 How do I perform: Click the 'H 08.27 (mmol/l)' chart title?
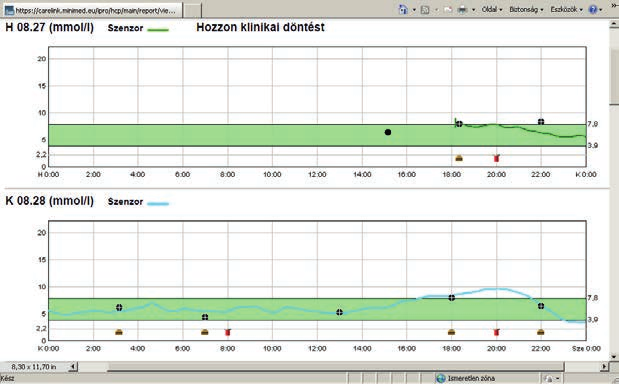click(x=50, y=27)
